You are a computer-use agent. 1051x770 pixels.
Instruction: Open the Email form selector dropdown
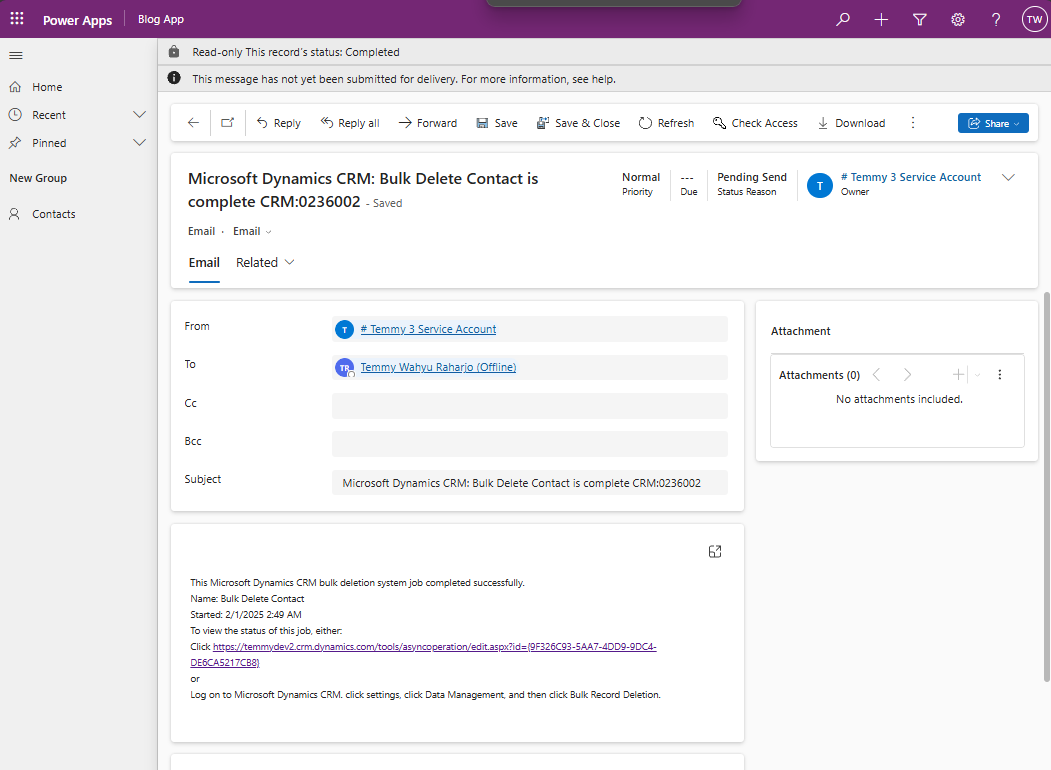point(252,231)
